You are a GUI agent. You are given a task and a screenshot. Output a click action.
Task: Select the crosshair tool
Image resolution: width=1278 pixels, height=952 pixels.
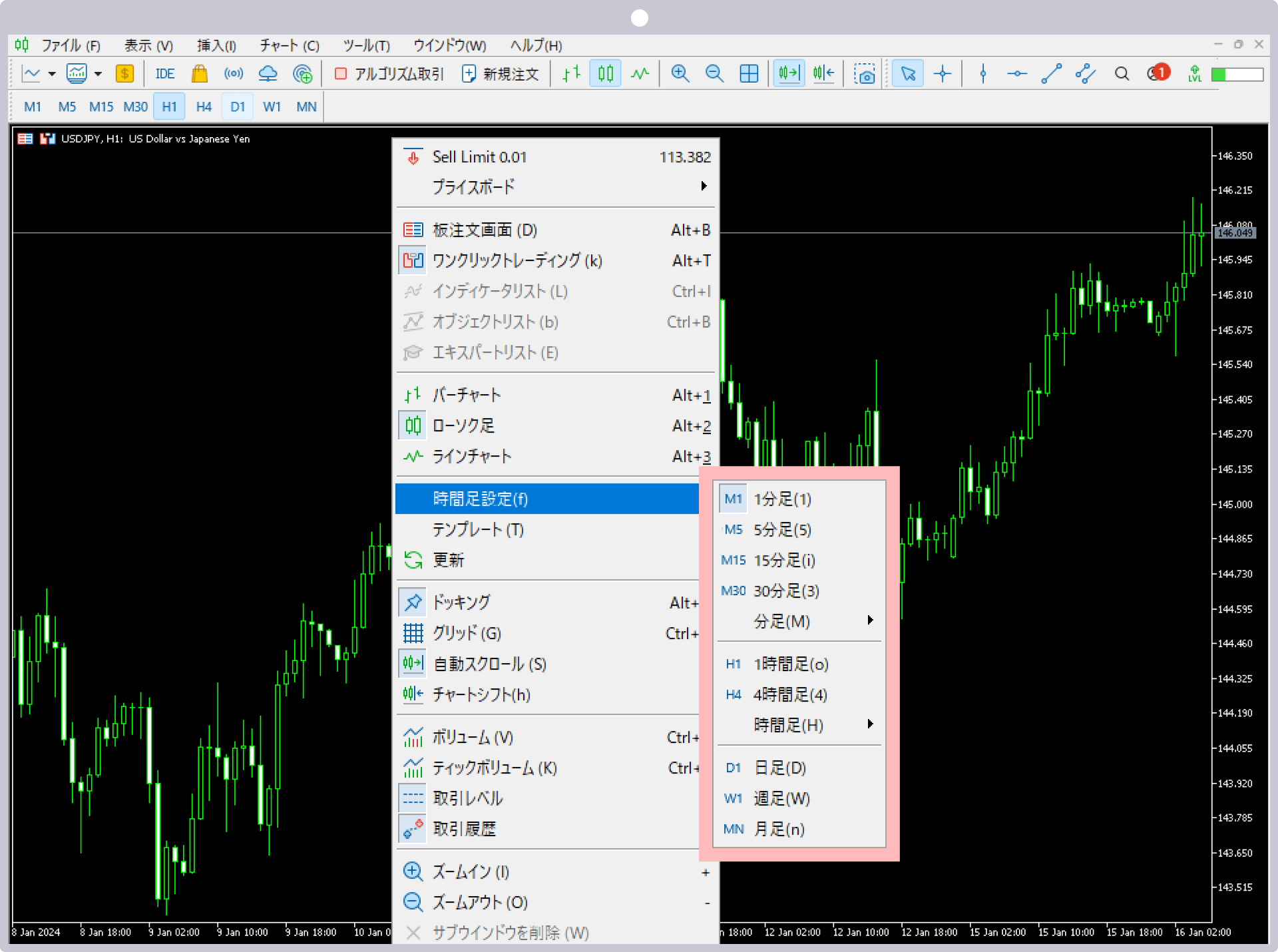943,74
